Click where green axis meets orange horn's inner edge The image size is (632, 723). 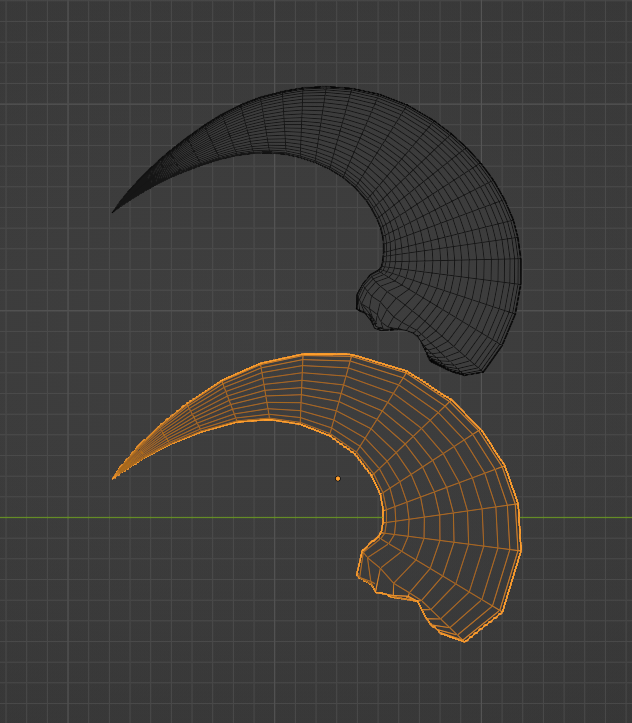pyautogui.click(x=383, y=517)
